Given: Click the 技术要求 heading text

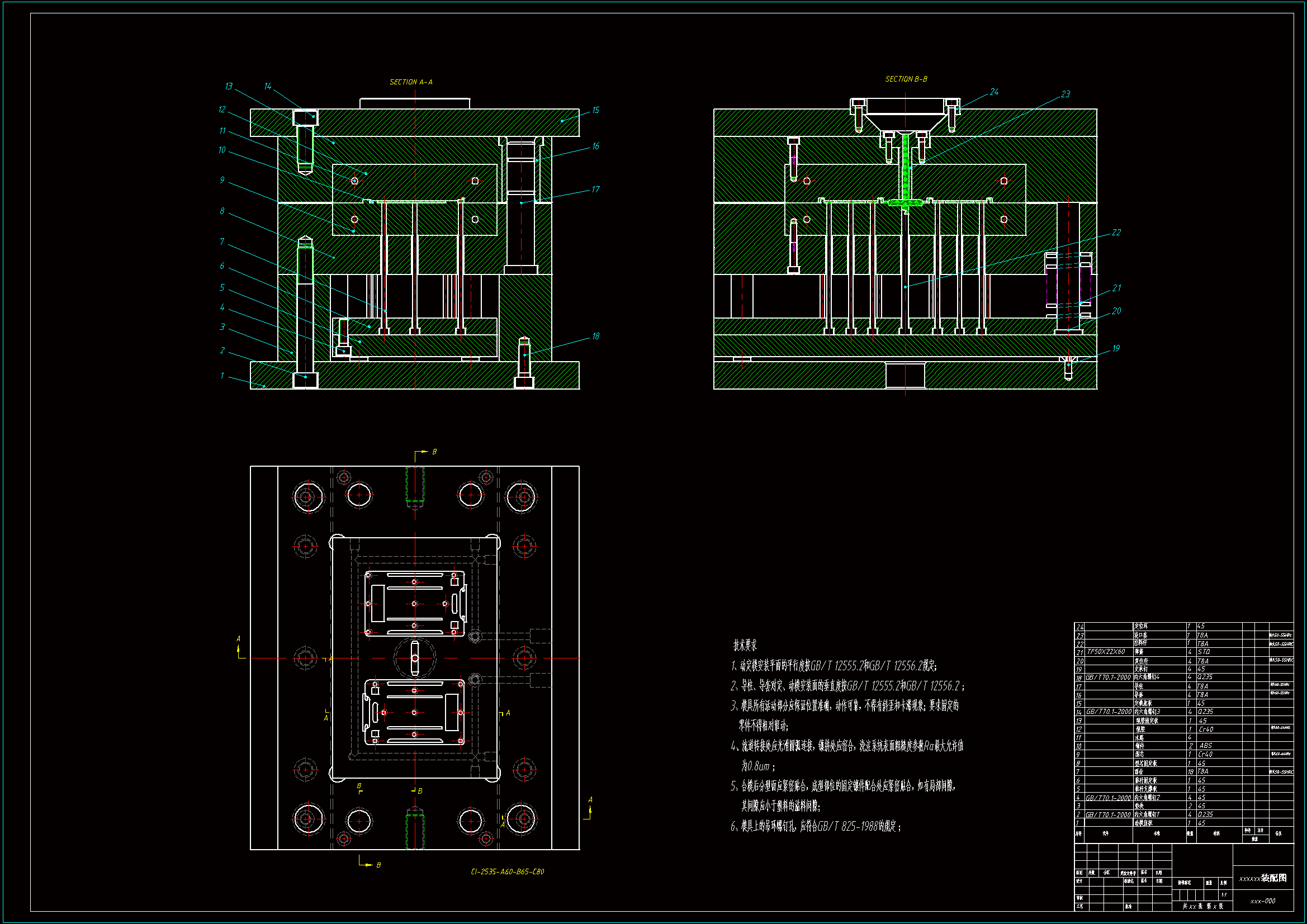Looking at the screenshot, I should point(745,646).
